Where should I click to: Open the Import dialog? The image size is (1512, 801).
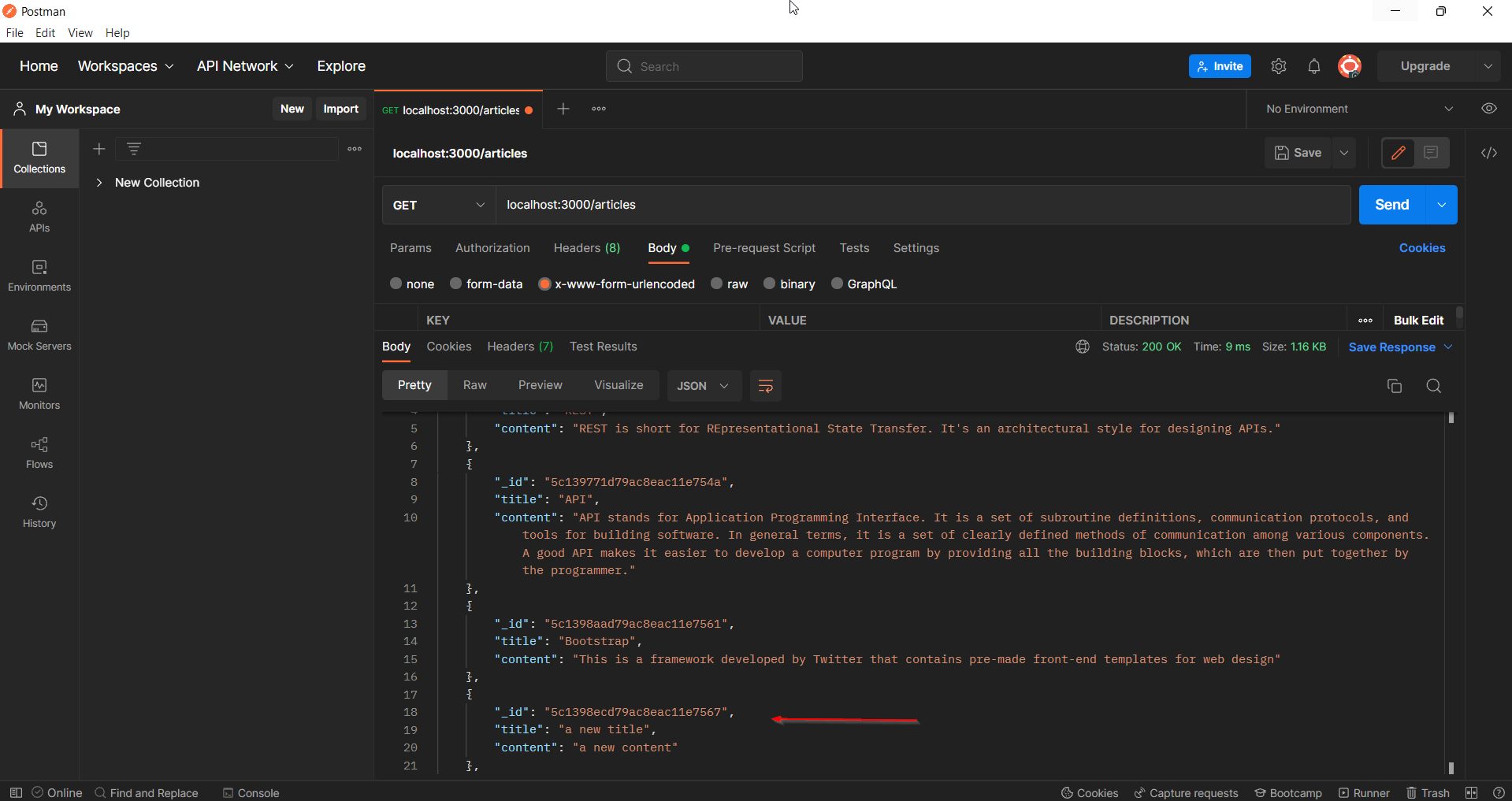340,109
